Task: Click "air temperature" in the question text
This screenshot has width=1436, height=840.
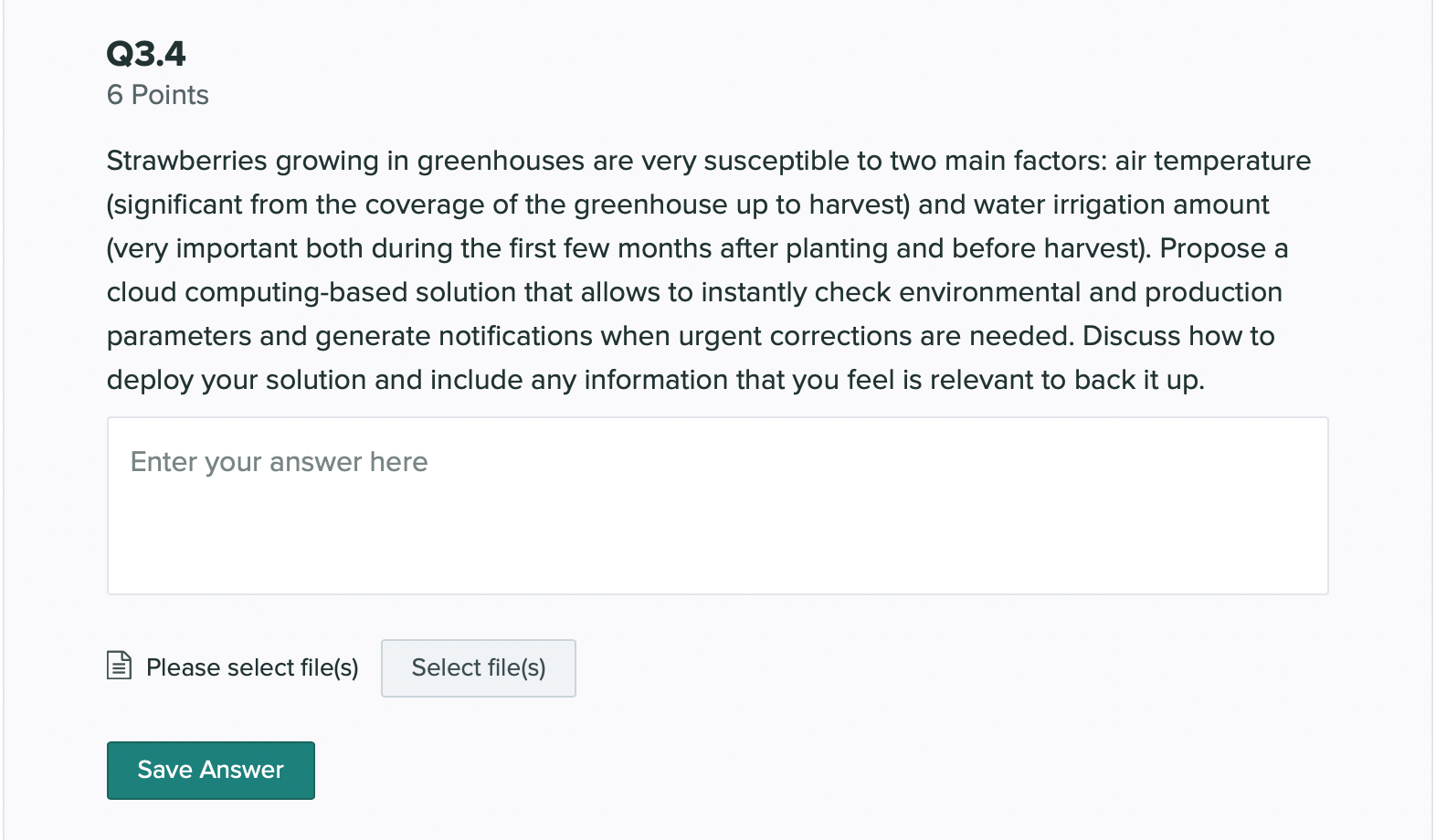Action: tap(1212, 161)
